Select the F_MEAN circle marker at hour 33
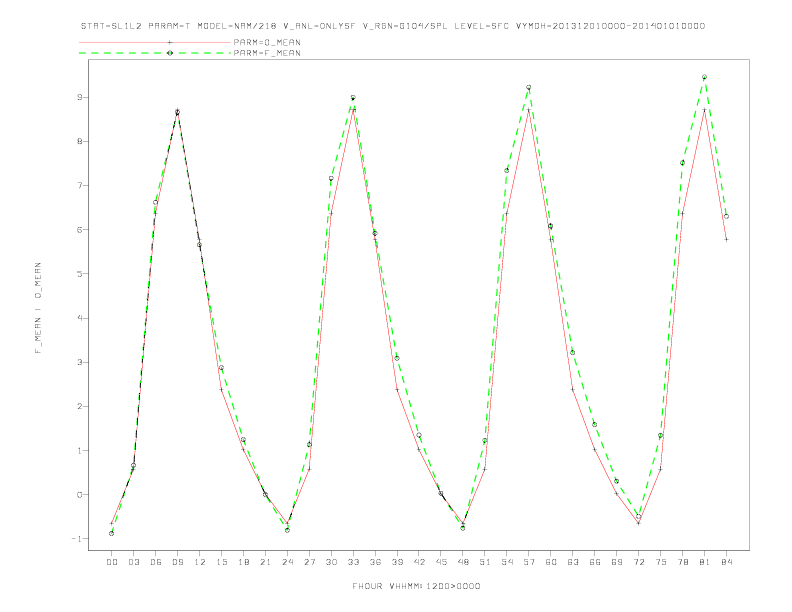Image resolution: width=792 pixels, height=612 pixels. (x=353, y=97)
